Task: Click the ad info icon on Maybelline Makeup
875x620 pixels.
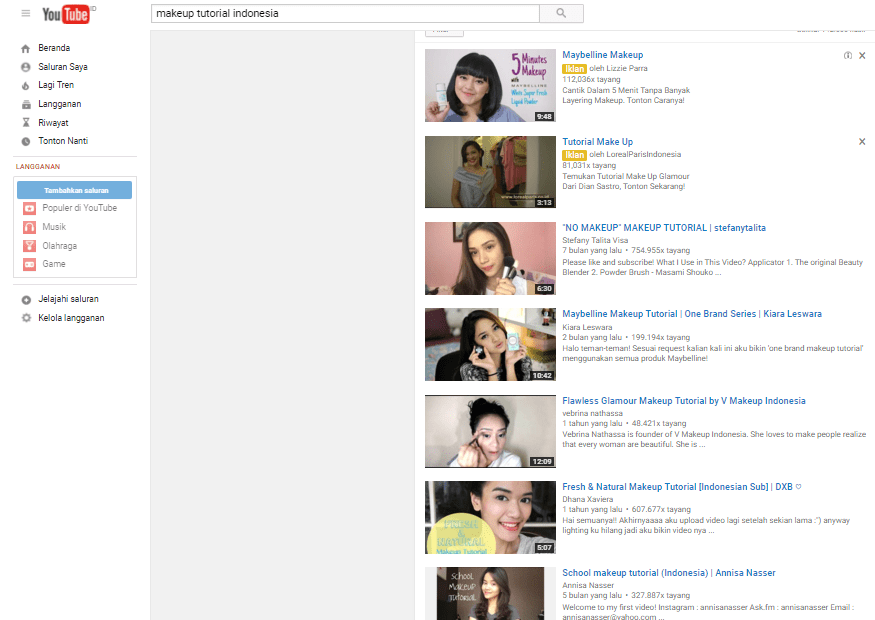Action: coord(848,55)
